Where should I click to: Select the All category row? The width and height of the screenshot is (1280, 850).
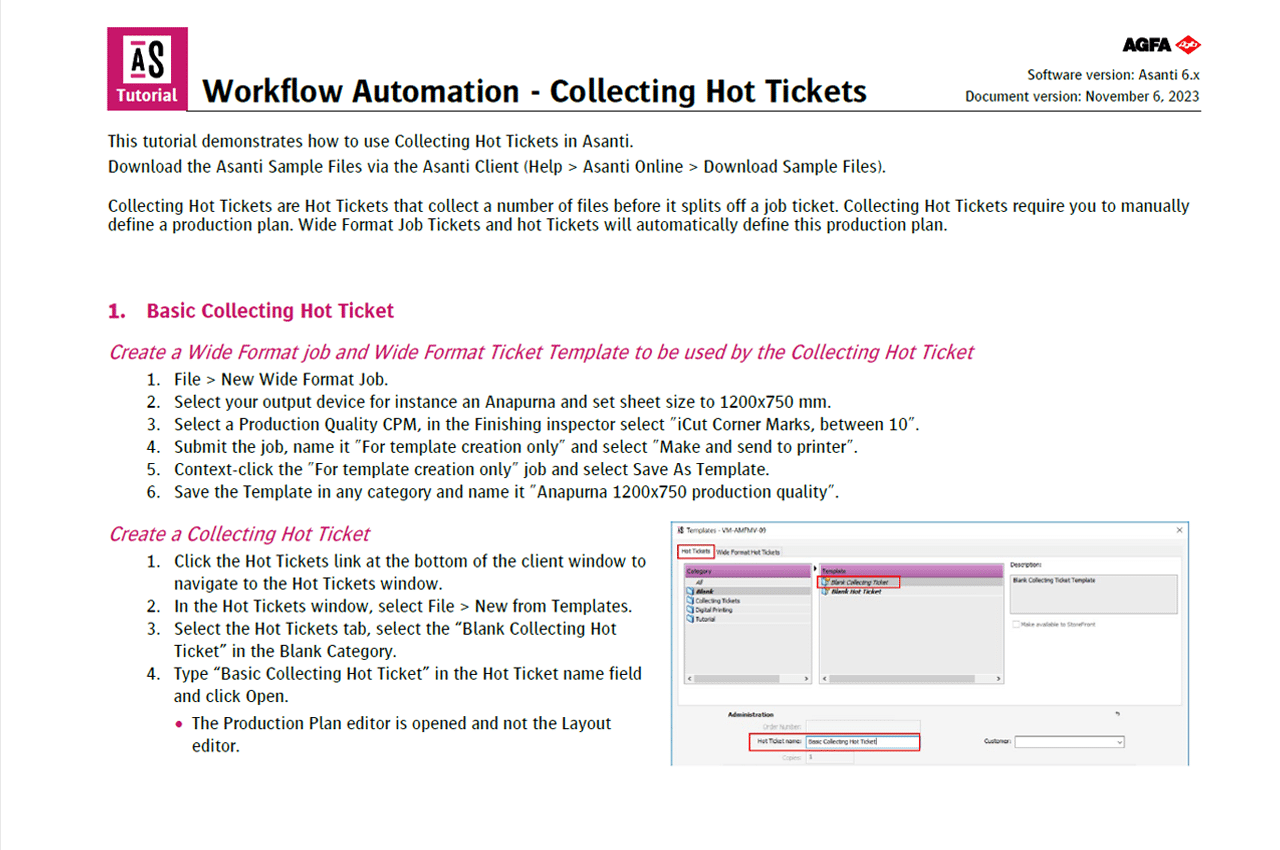(748, 582)
